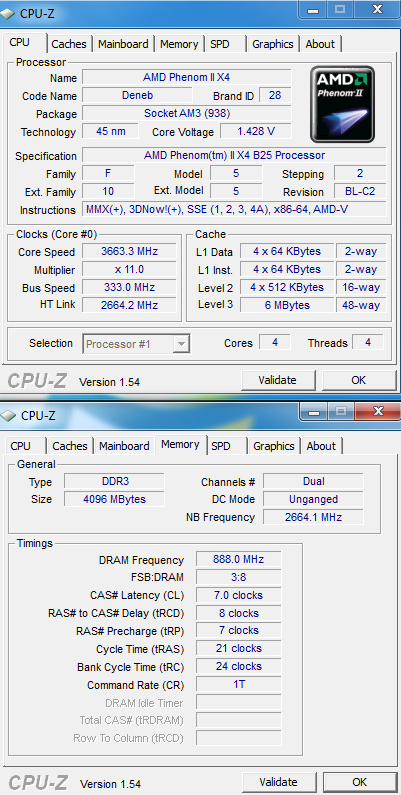The image size is (401, 795).
Task: Click the Level 2 cache '4 x 512 KBytes'
Action: click(287, 287)
